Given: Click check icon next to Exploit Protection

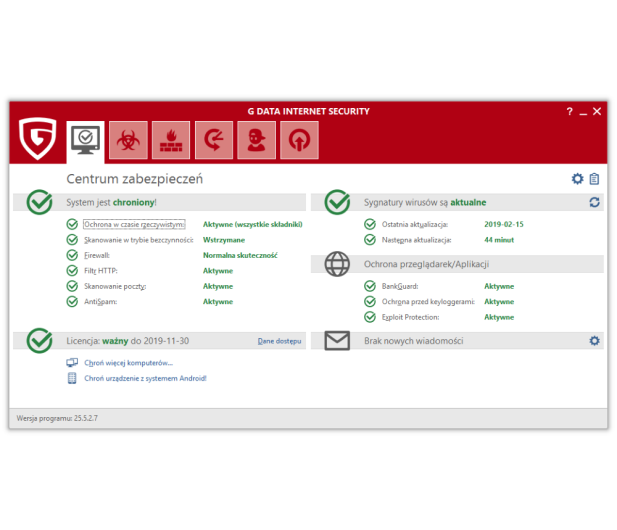Looking at the screenshot, I should [x=370, y=317].
